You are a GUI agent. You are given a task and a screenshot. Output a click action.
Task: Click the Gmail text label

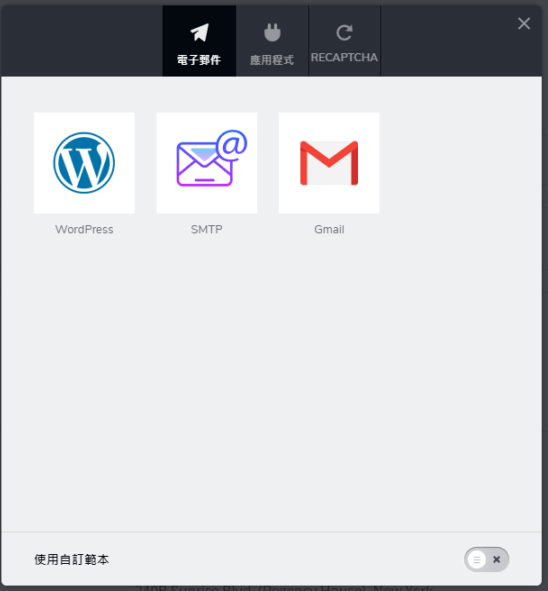pos(329,229)
